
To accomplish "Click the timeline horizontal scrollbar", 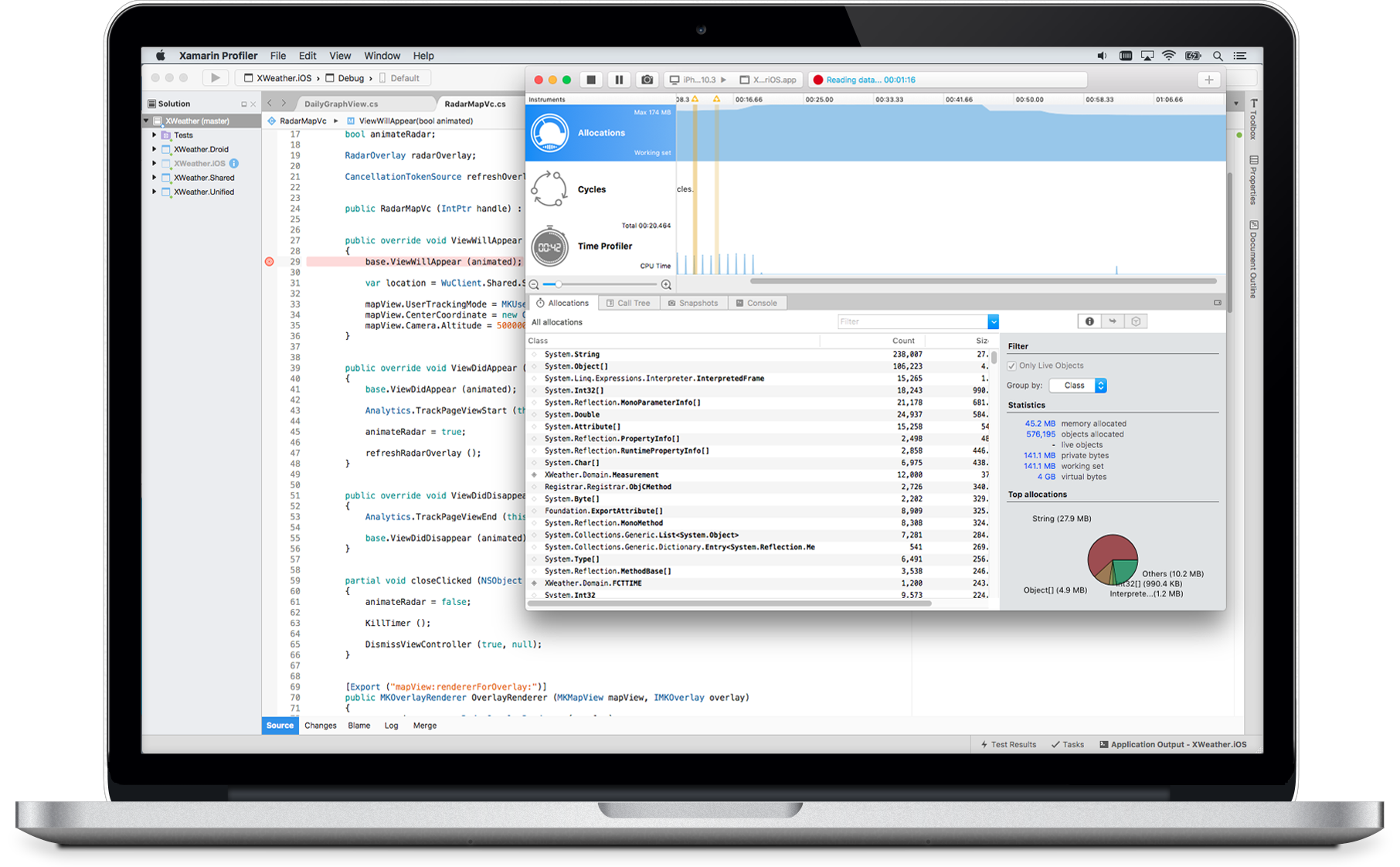I will coord(983,281).
